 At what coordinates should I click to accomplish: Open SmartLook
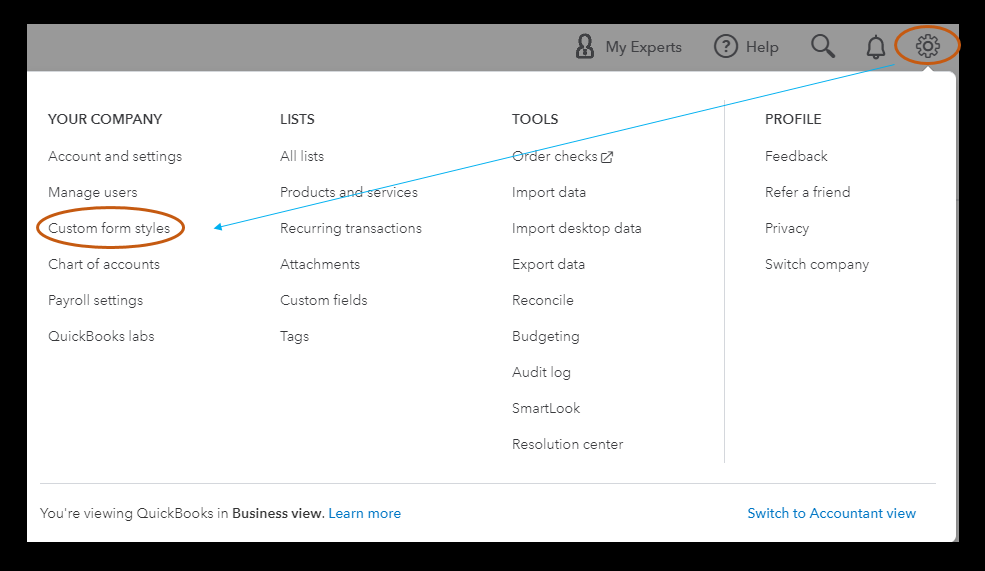(546, 408)
